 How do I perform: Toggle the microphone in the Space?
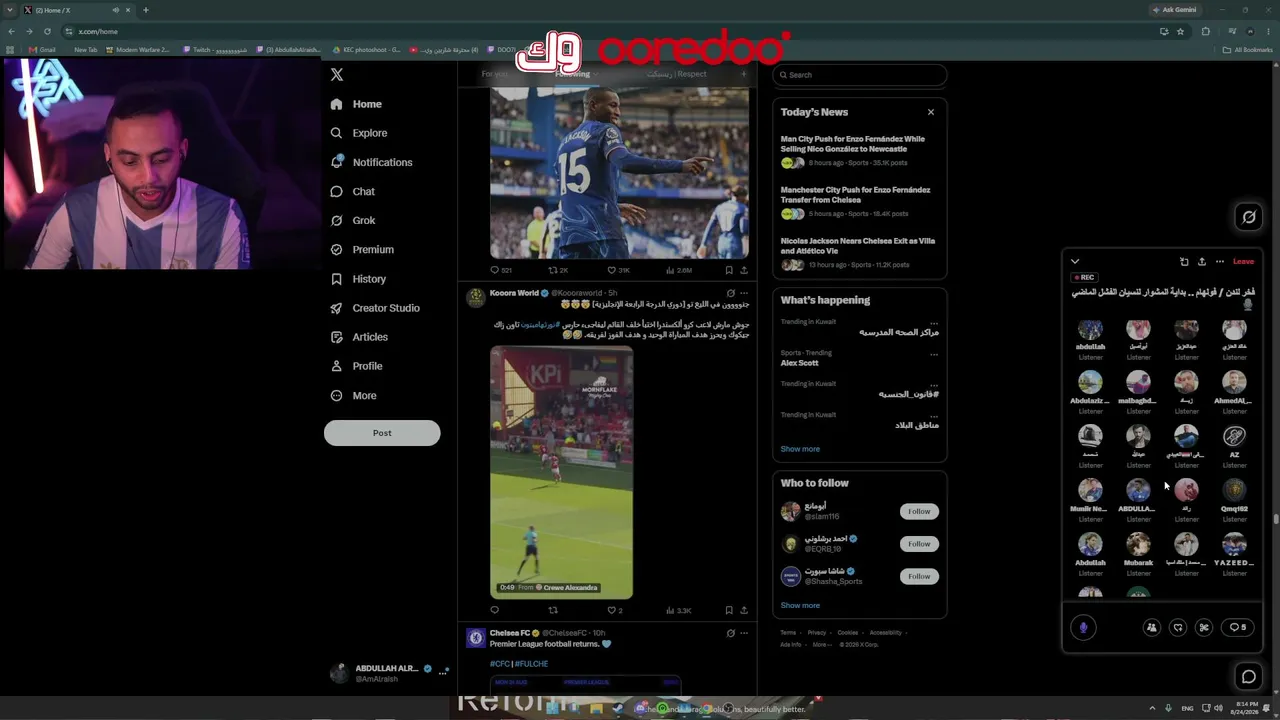point(1083,627)
